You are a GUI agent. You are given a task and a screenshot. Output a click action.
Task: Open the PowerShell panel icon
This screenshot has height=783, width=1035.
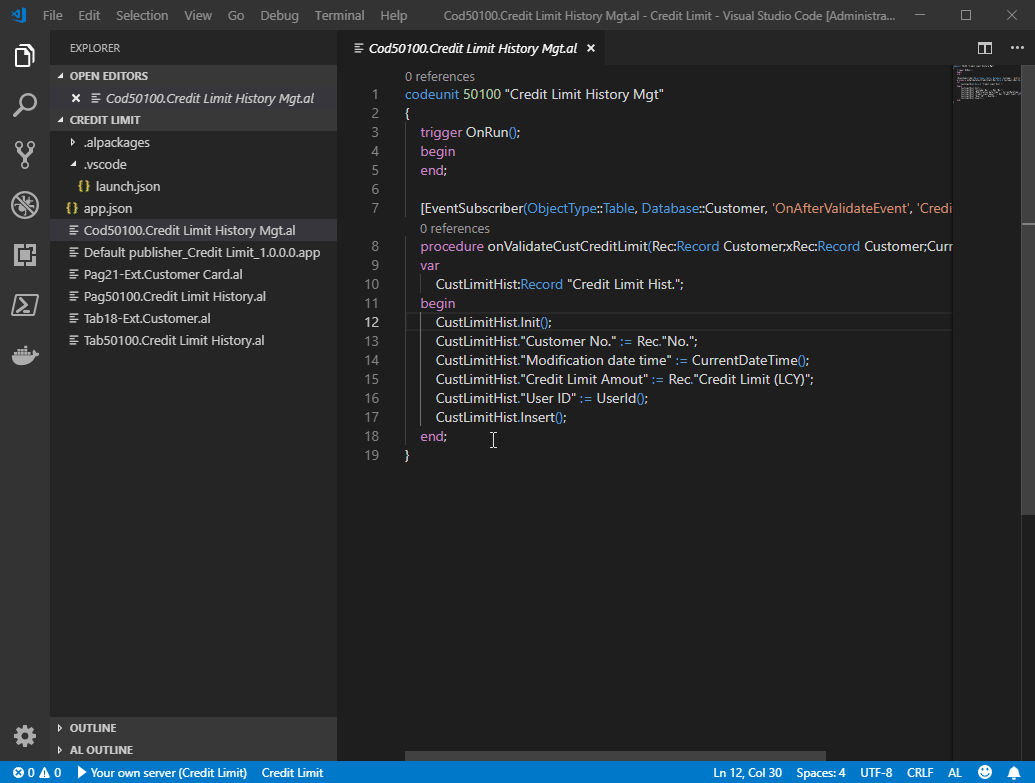point(25,305)
